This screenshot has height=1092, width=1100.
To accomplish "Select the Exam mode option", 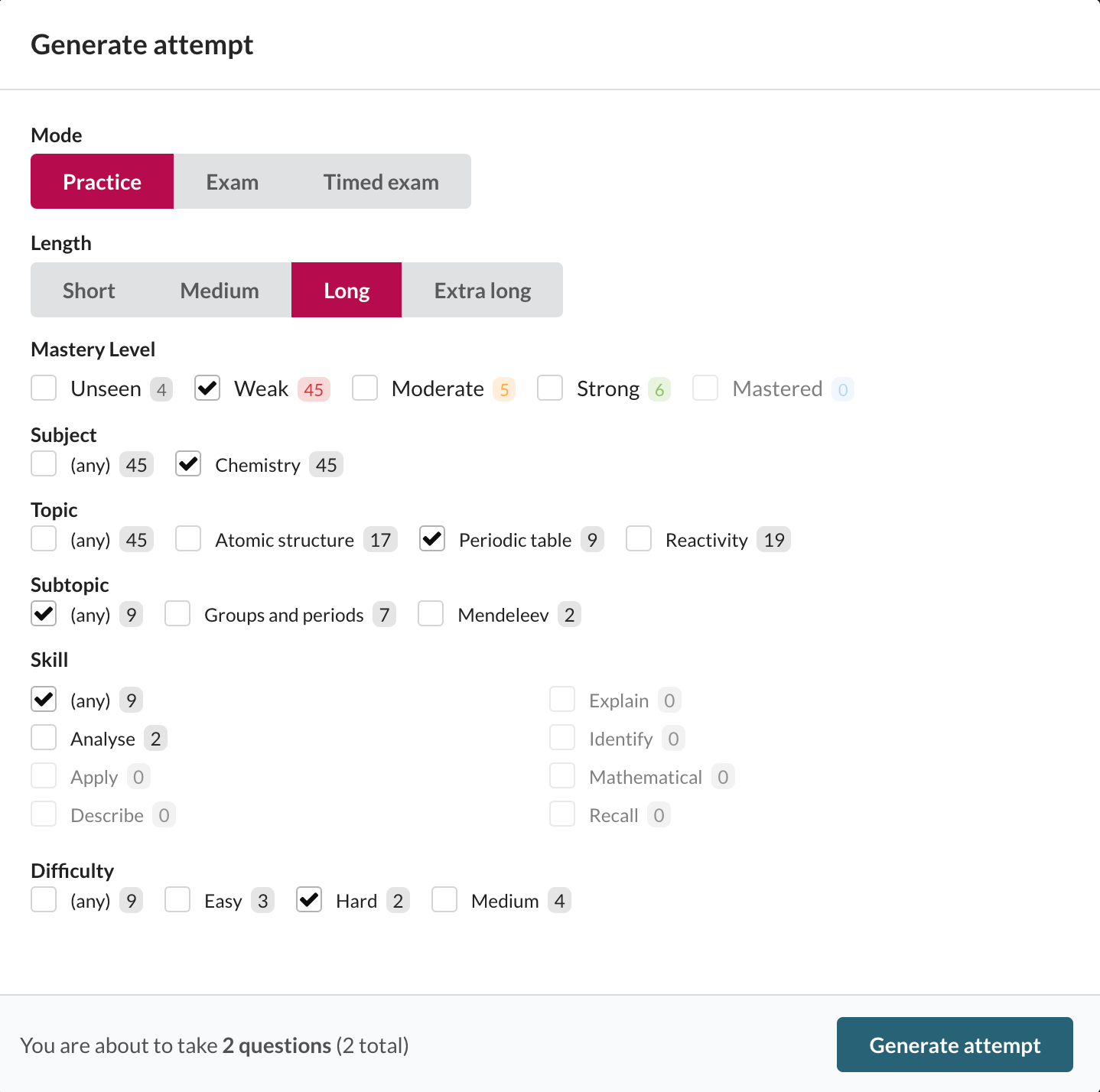I will click(232, 182).
